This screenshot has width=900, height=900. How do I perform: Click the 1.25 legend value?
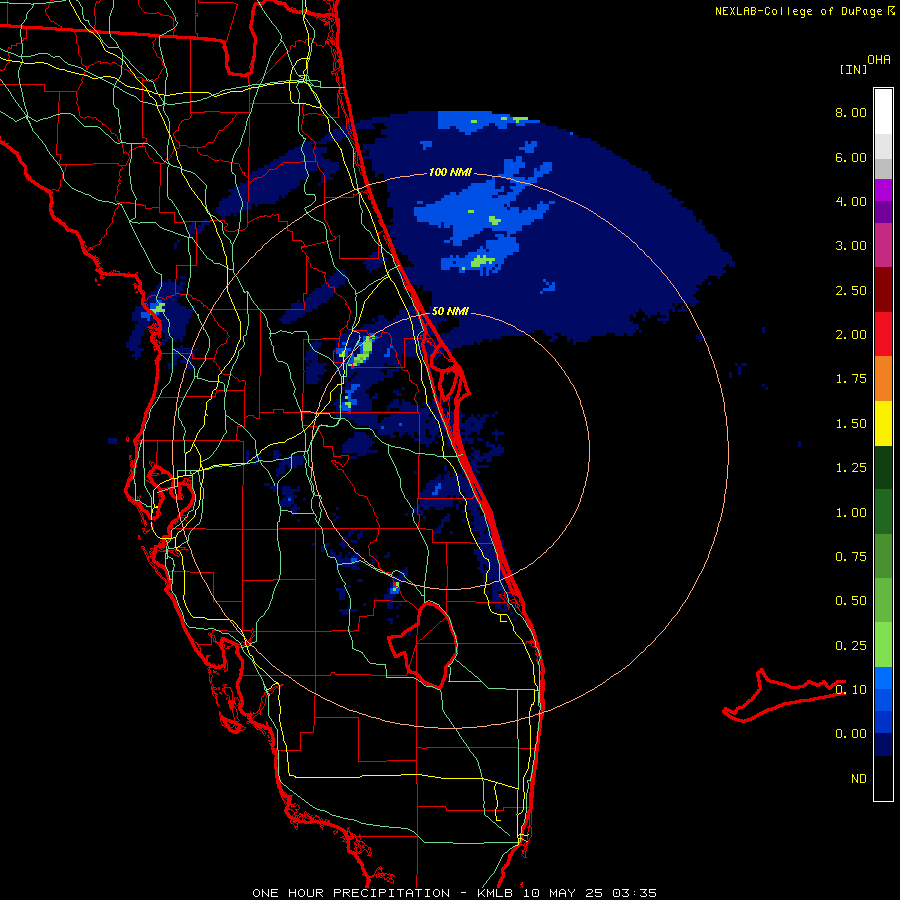tap(851, 468)
